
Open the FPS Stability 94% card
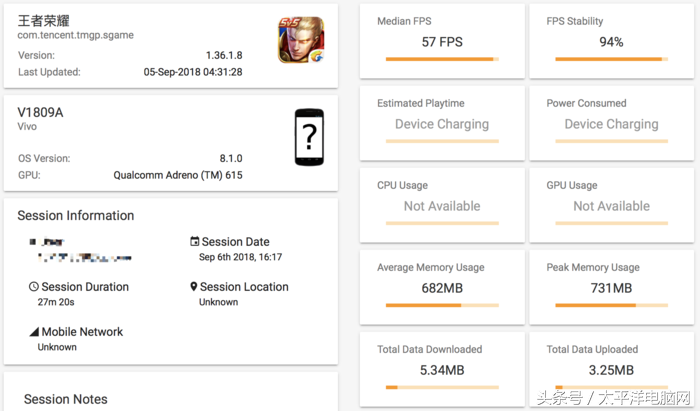click(x=612, y=41)
